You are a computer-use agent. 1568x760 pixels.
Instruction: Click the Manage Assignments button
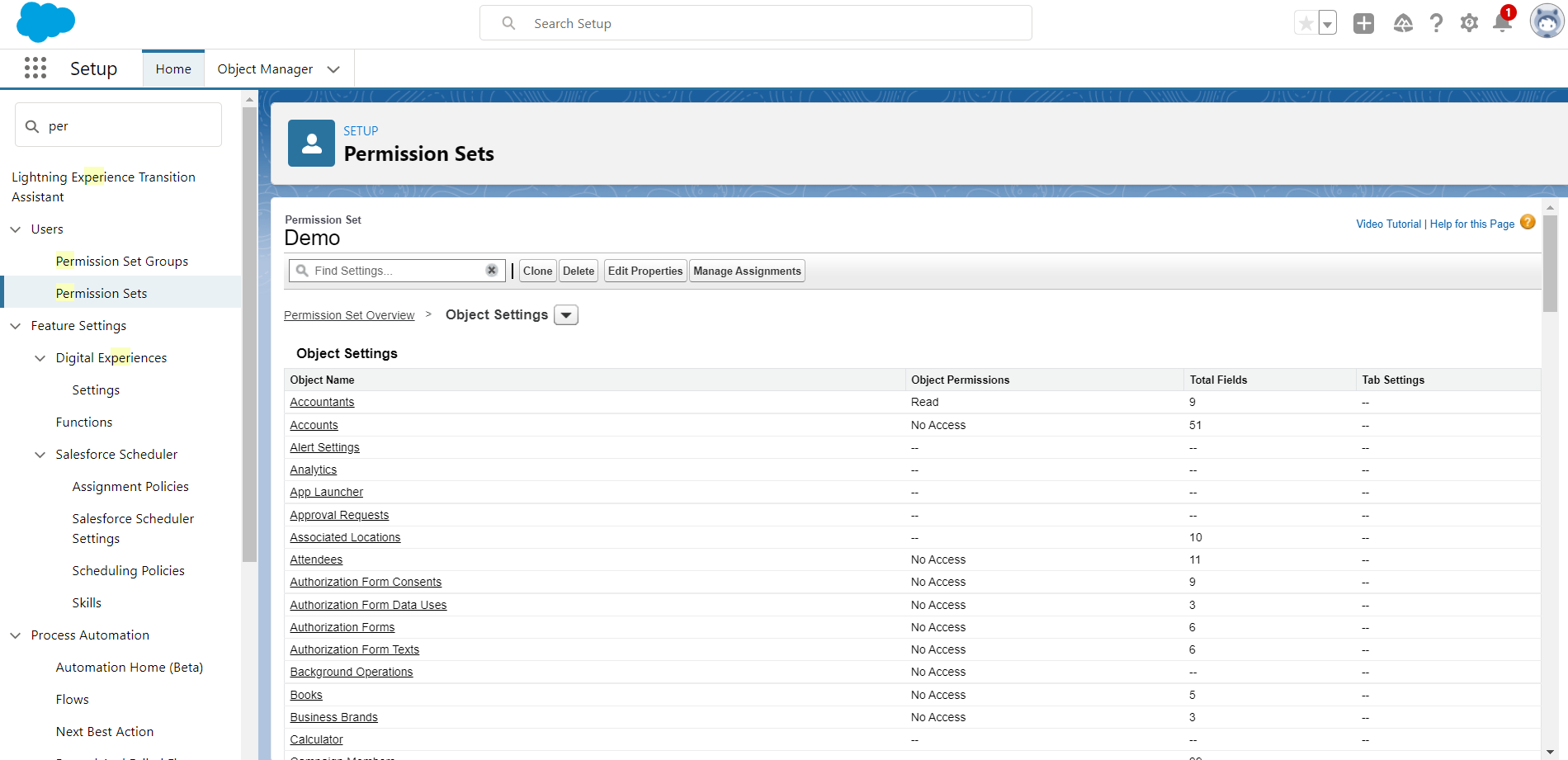(747, 271)
